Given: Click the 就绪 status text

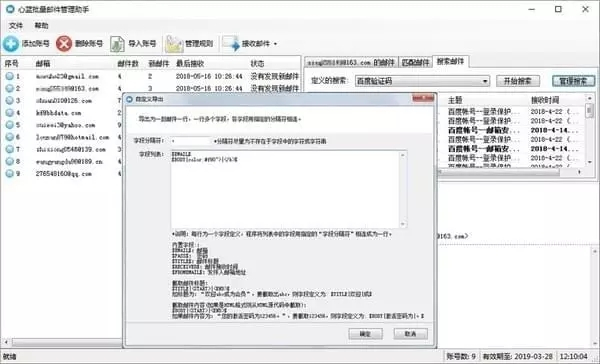Looking at the screenshot, I should click(x=10, y=356).
